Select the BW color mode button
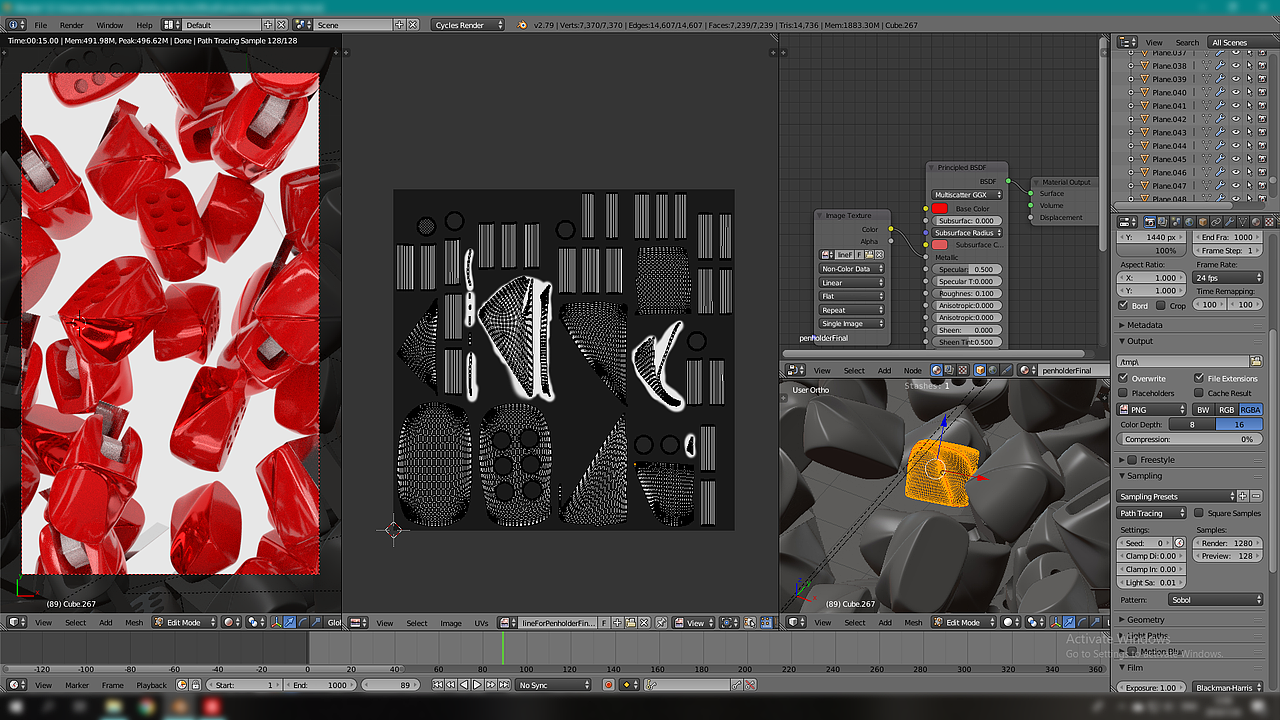The width and height of the screenshot is (1280, 720). tap(1203, 409)
